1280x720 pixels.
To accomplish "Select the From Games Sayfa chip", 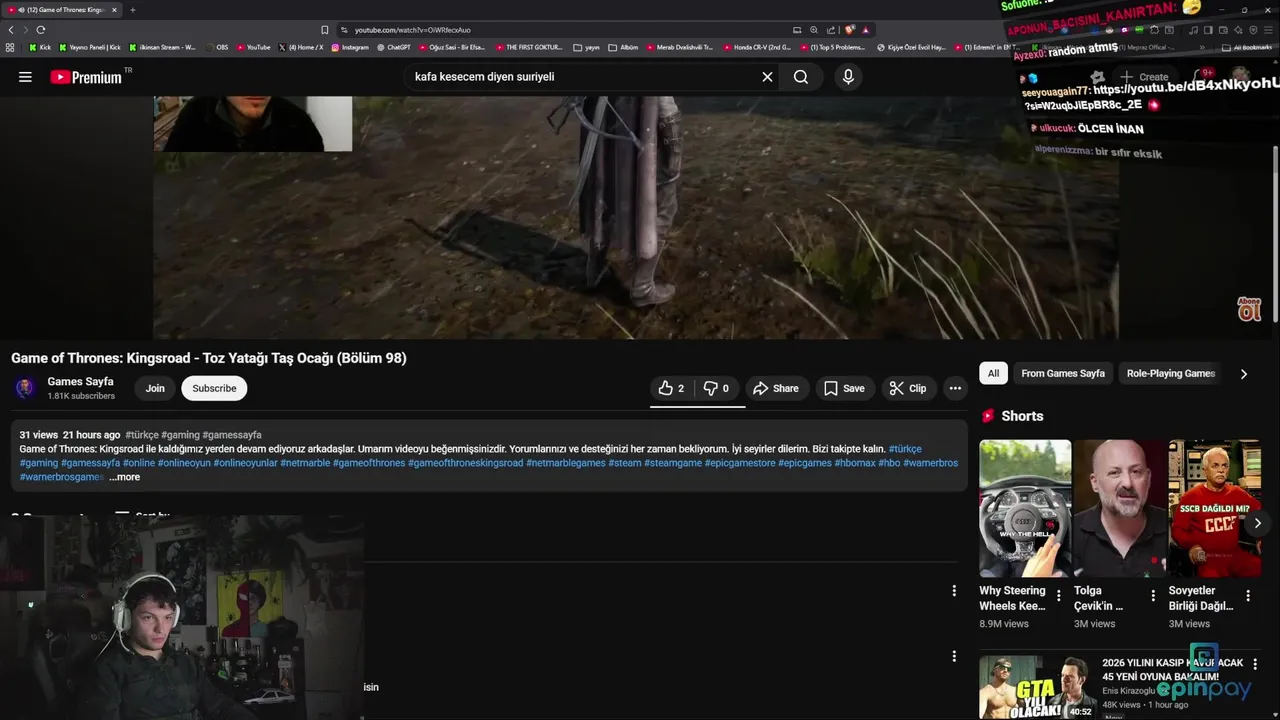I will pos(1063,373).
